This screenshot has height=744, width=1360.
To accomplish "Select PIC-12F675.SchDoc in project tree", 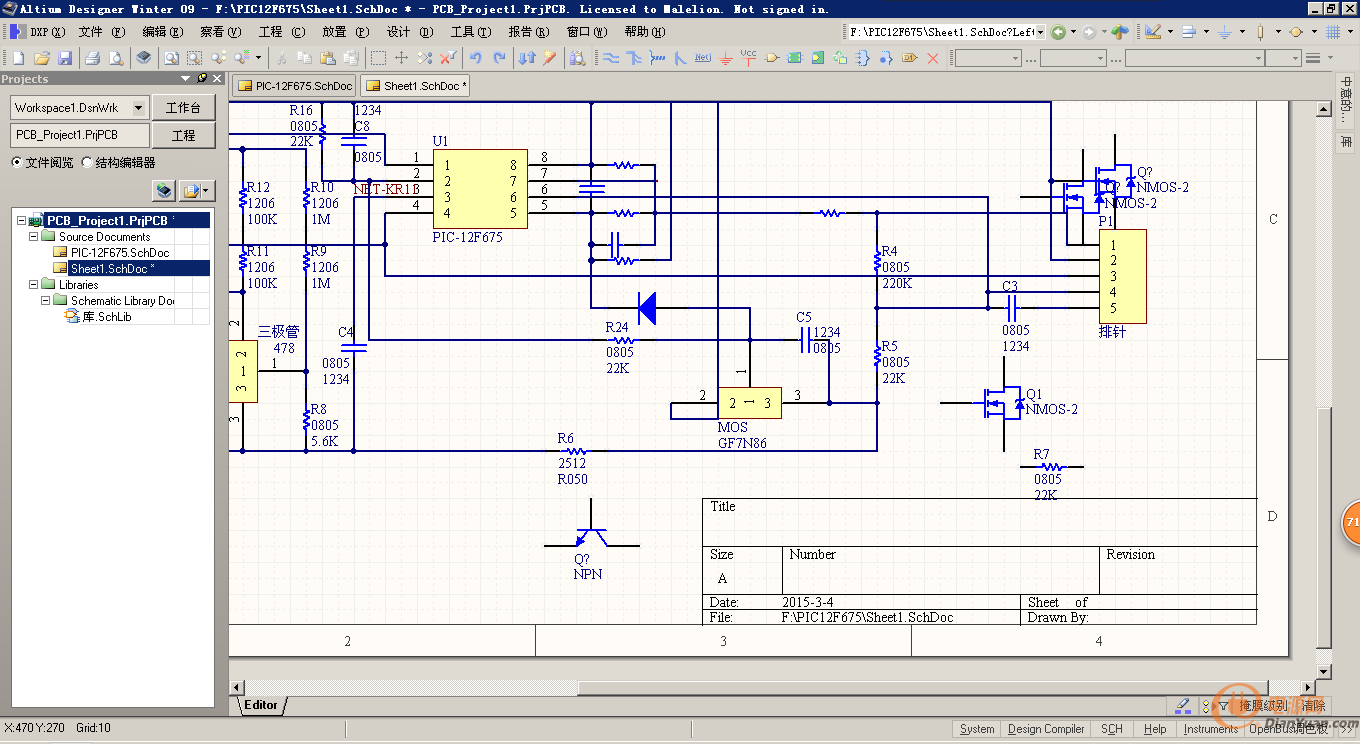I will (x=119, y=253).
